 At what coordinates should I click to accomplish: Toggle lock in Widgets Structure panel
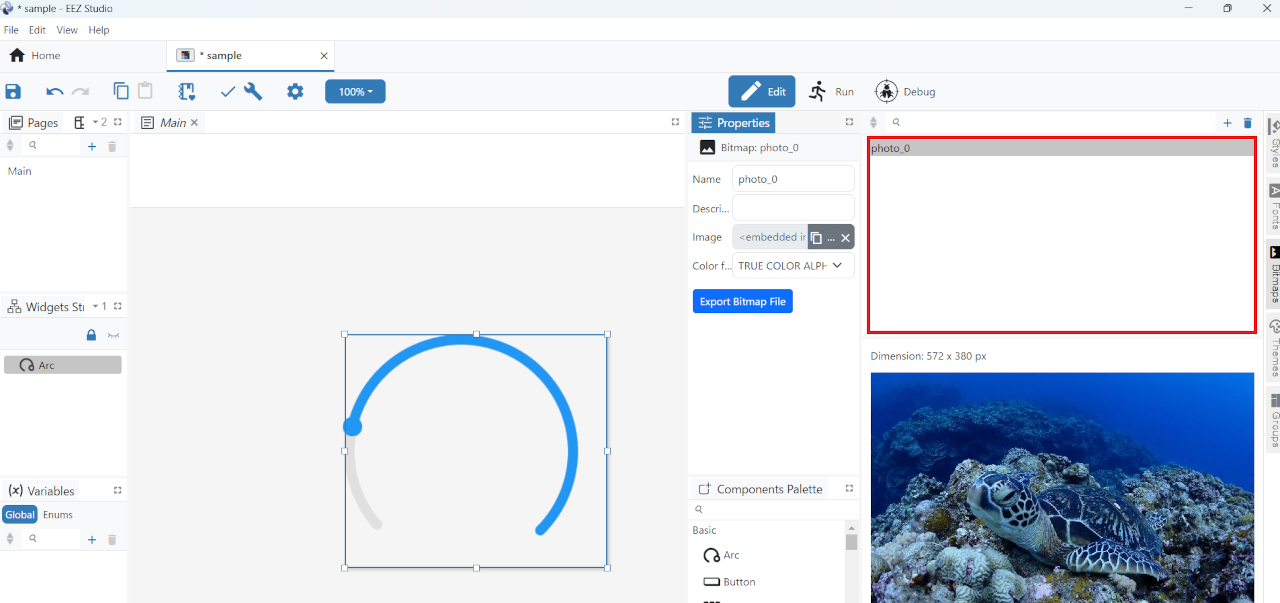[91, 335]
